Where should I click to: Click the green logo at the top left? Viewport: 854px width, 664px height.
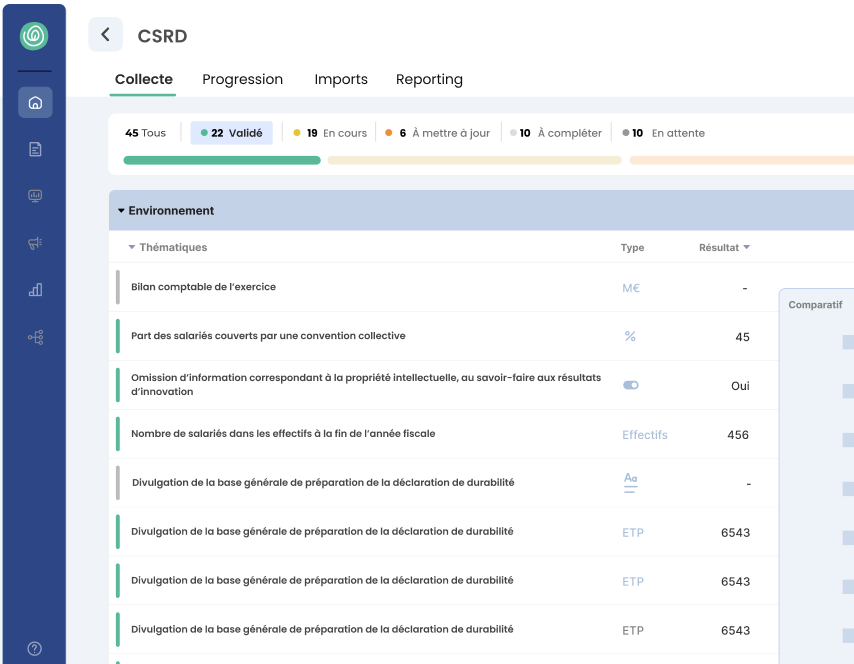35,34
